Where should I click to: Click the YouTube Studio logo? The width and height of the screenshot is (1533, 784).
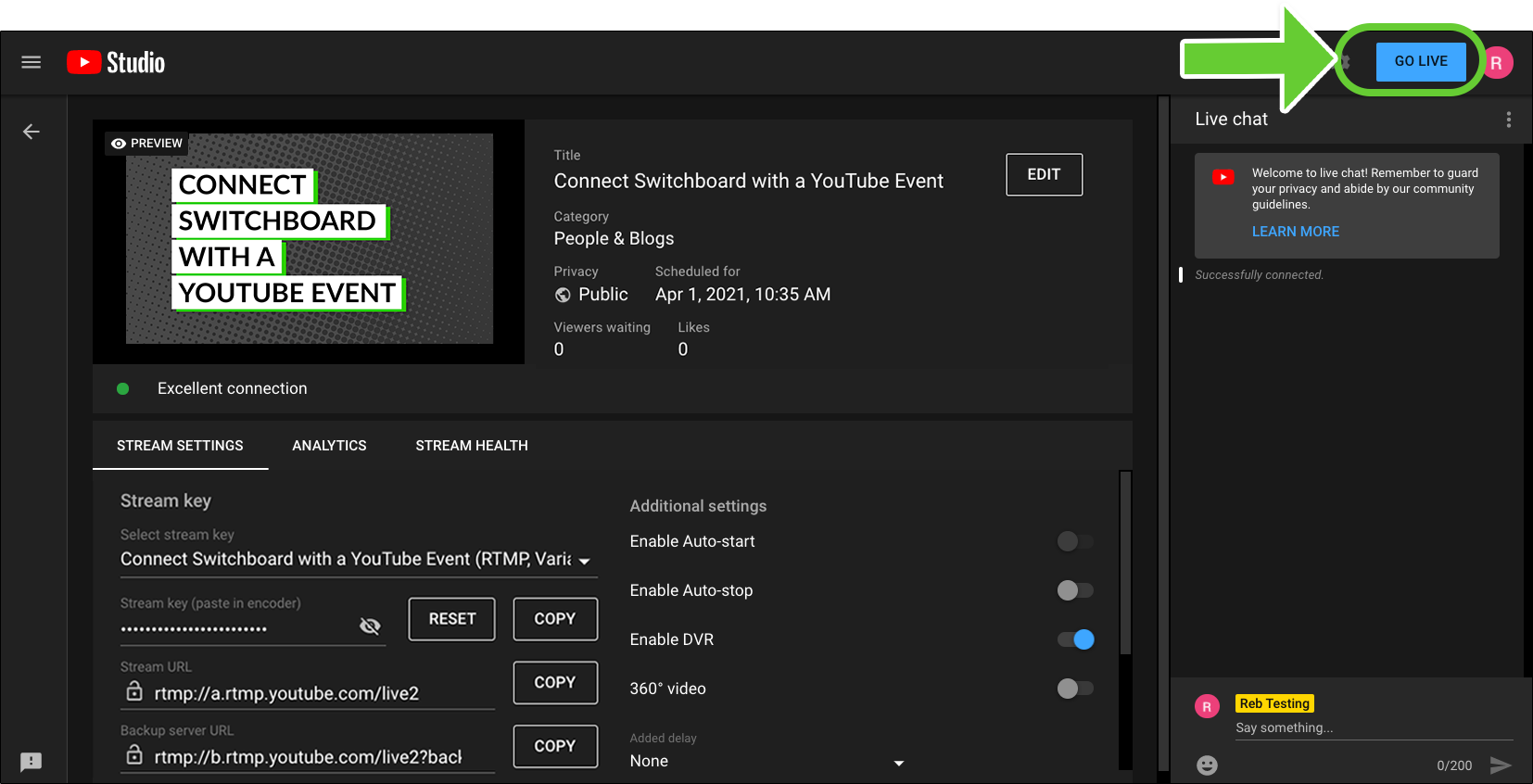pyautogui.click(x=116, y=62)
